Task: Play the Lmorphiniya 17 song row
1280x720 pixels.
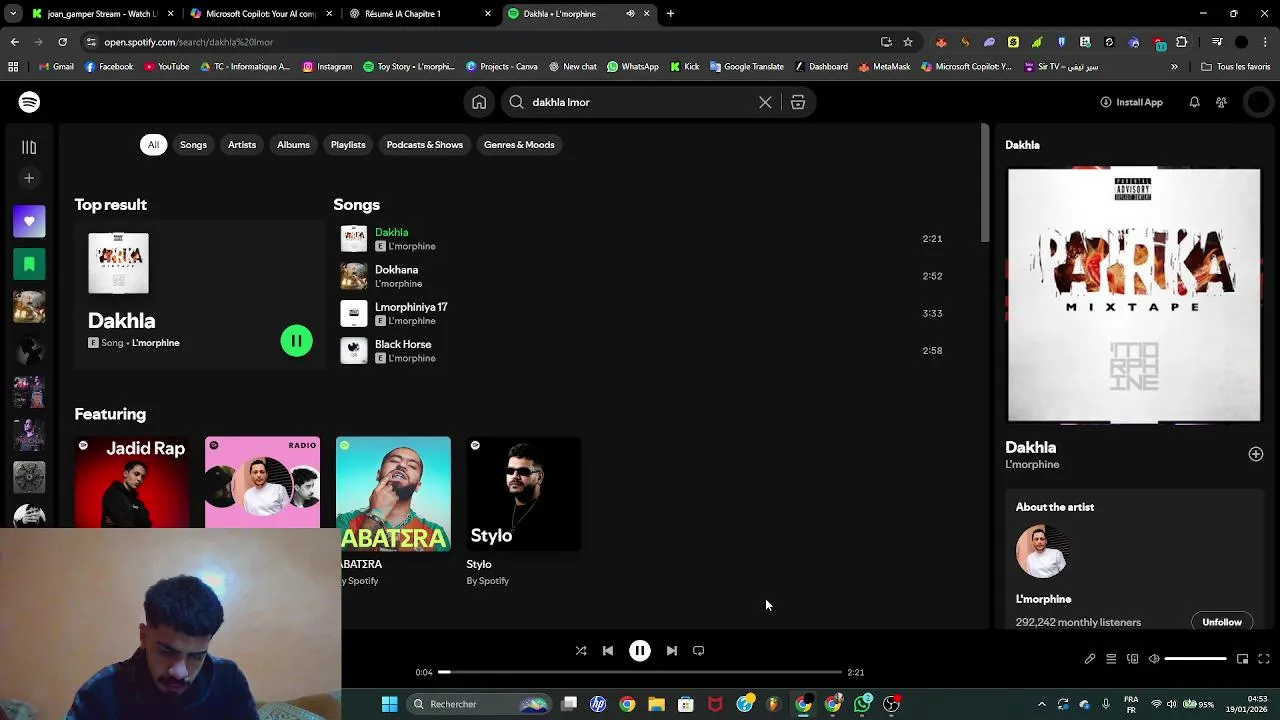Action: pyautogui.click(x=640, y=313)
